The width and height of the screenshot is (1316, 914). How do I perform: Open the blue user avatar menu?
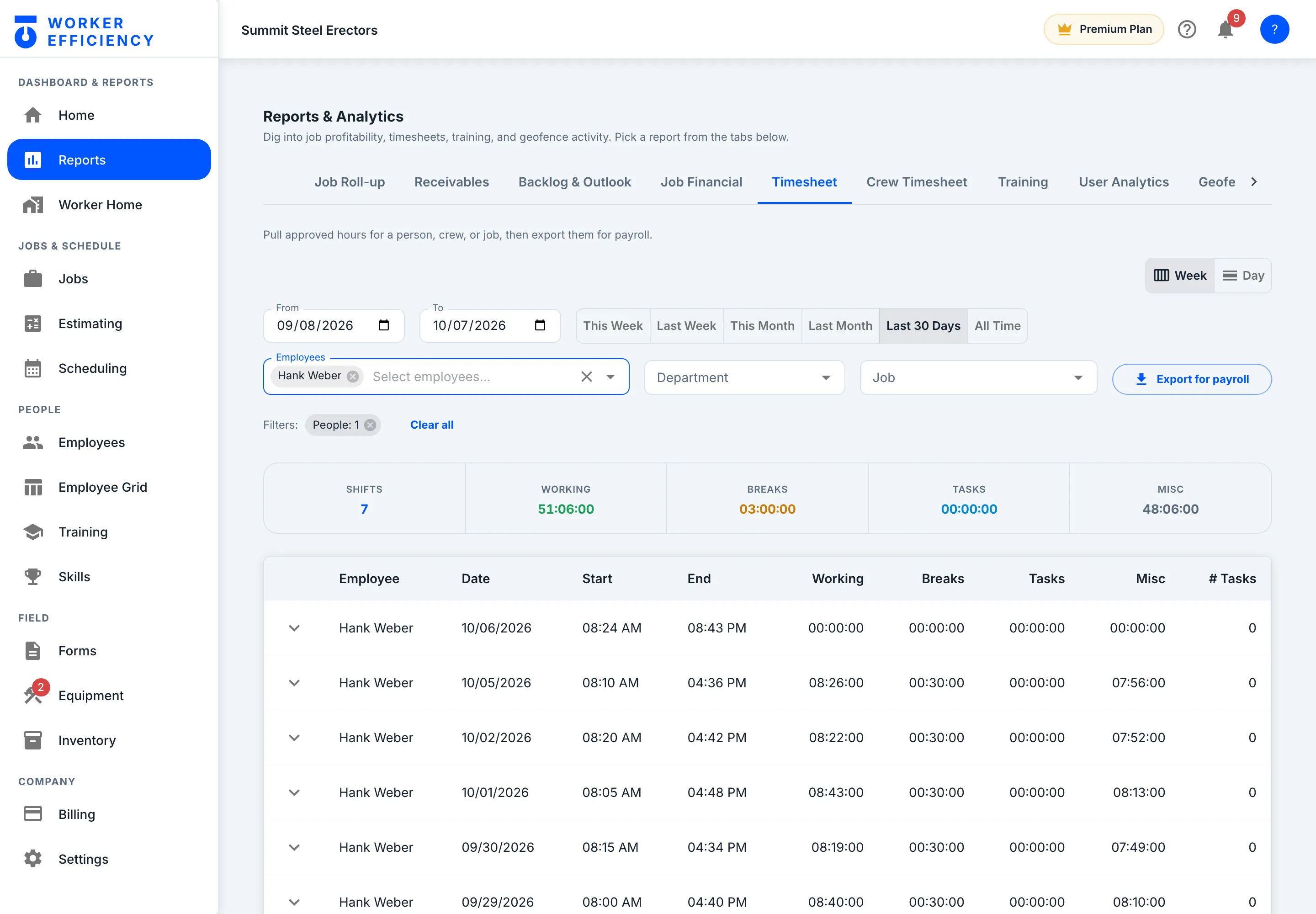[x=1274, y=29]
